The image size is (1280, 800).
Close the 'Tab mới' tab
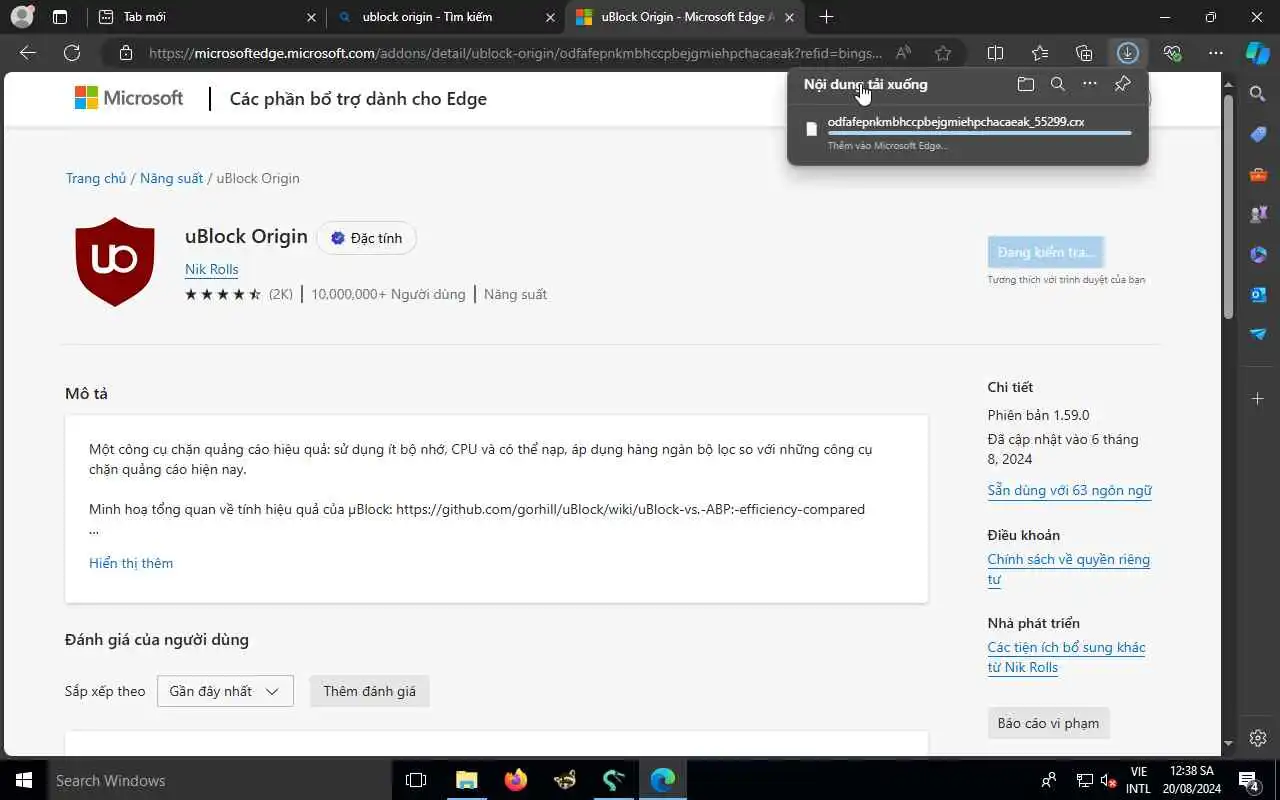click(311, 17)
